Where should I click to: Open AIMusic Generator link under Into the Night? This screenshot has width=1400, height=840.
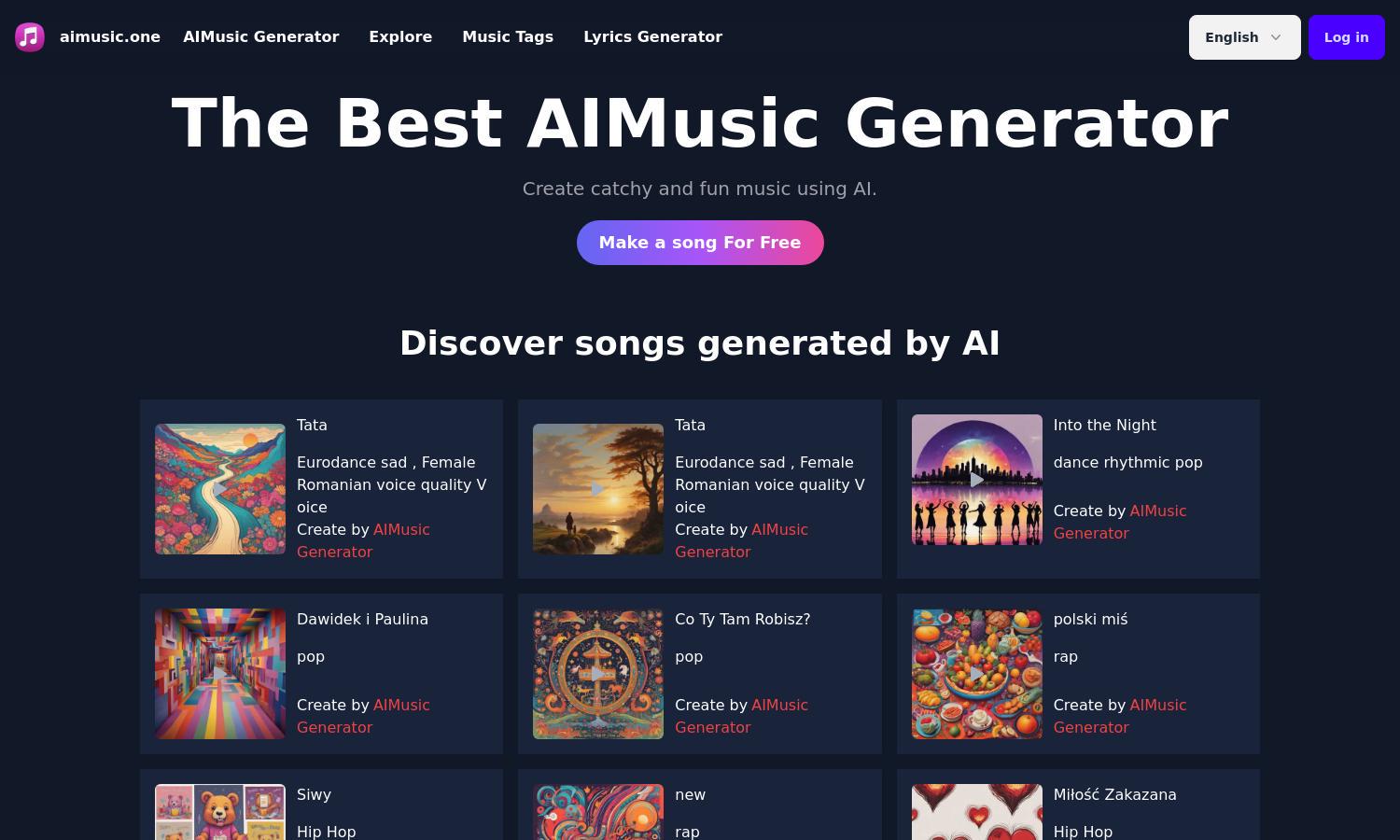(x=1120, y=522)
